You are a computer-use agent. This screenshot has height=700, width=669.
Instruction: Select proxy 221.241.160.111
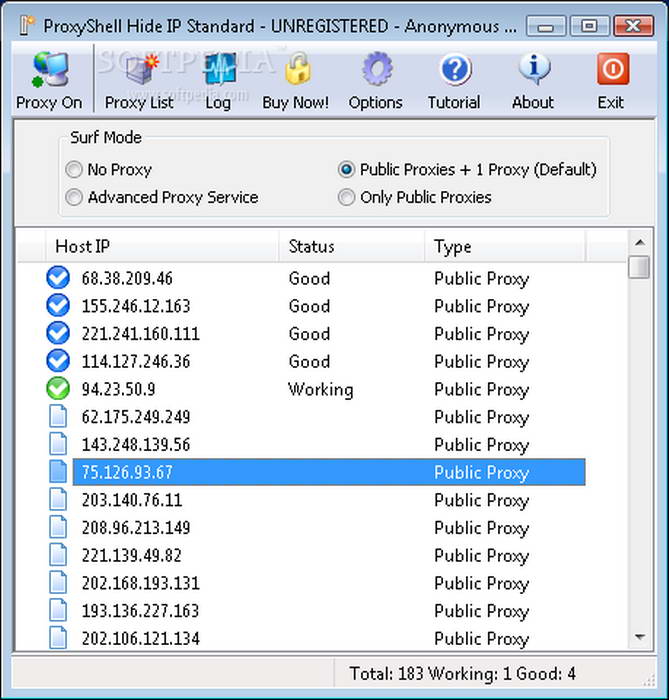coord(141,334)
